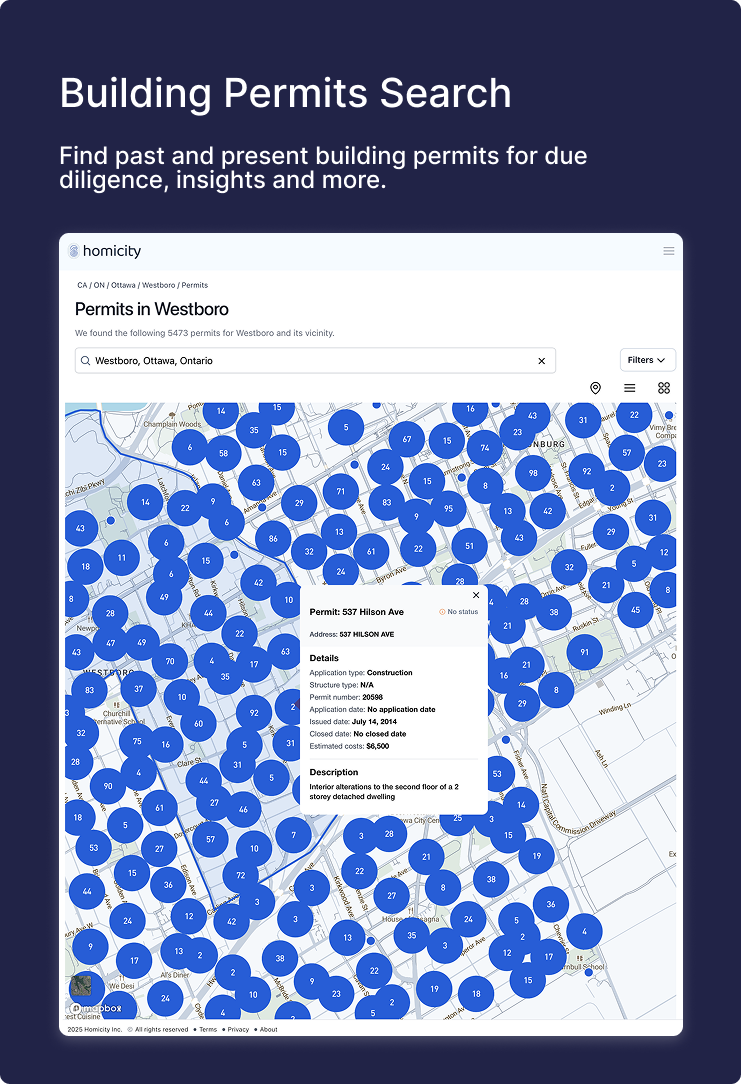Switch to list view icon

[x=629, y=388]
